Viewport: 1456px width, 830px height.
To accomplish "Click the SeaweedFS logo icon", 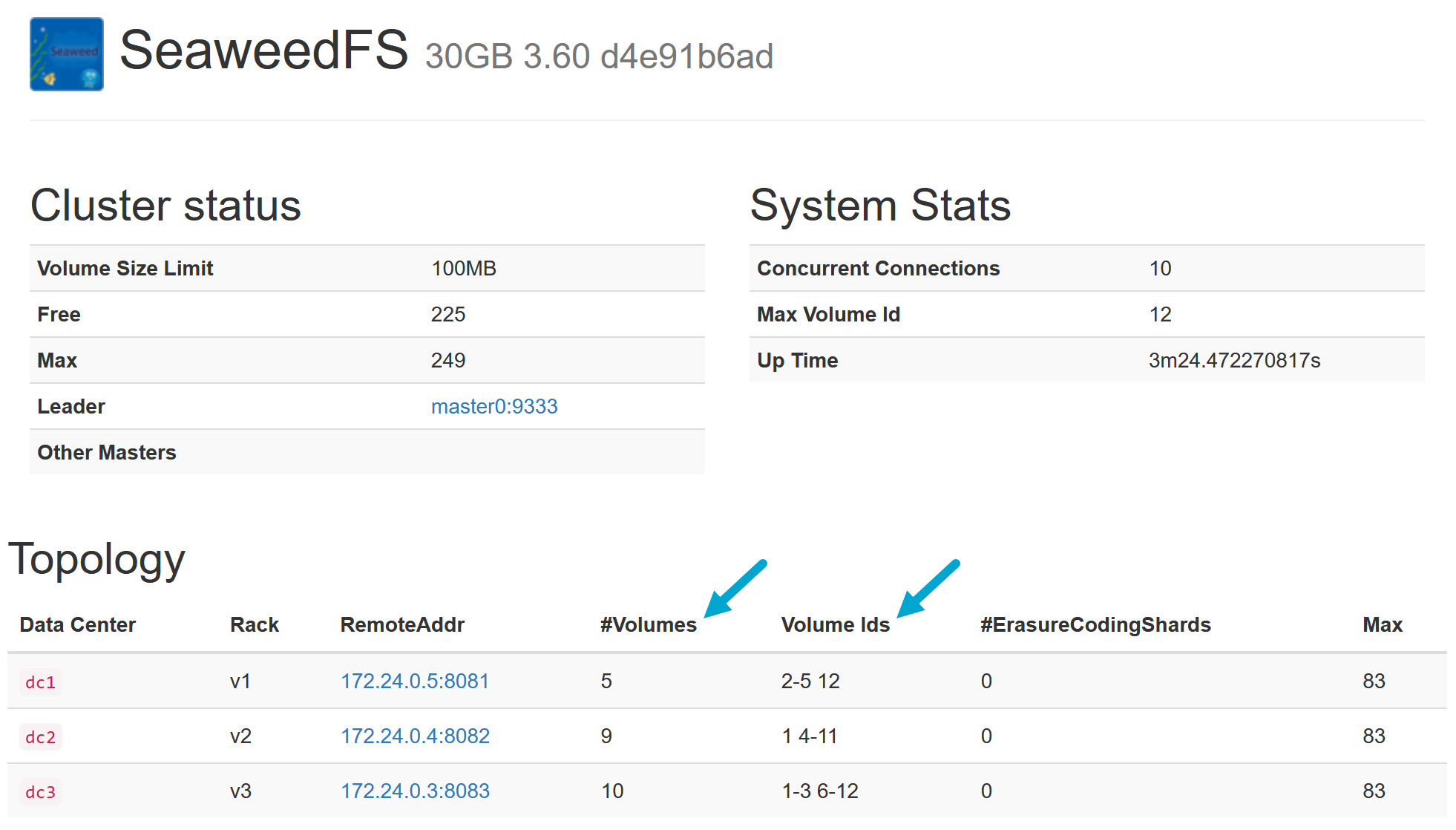I will [x=66, y=54].
